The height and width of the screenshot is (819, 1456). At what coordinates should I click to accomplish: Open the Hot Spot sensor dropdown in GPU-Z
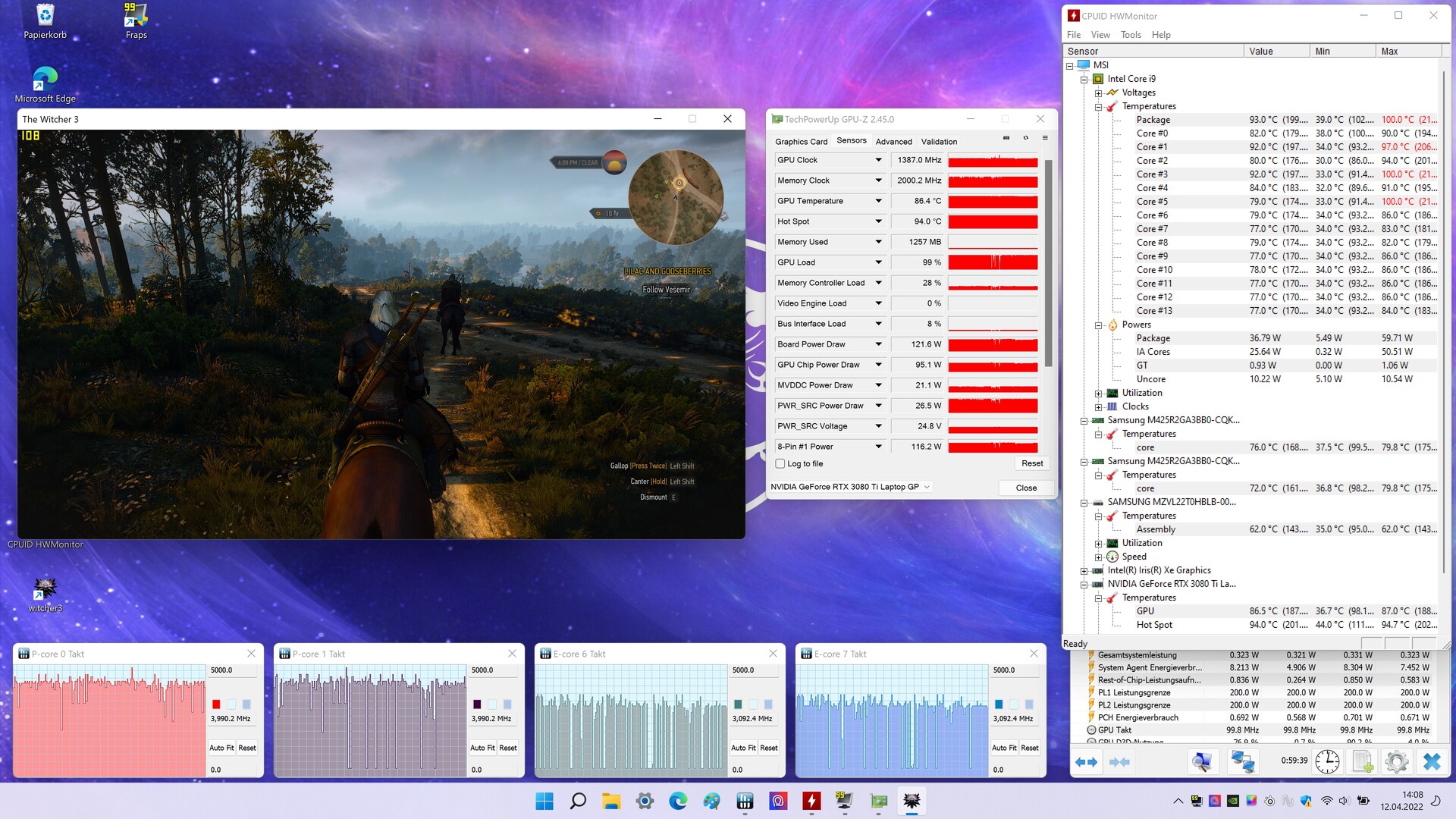(878, 221)
